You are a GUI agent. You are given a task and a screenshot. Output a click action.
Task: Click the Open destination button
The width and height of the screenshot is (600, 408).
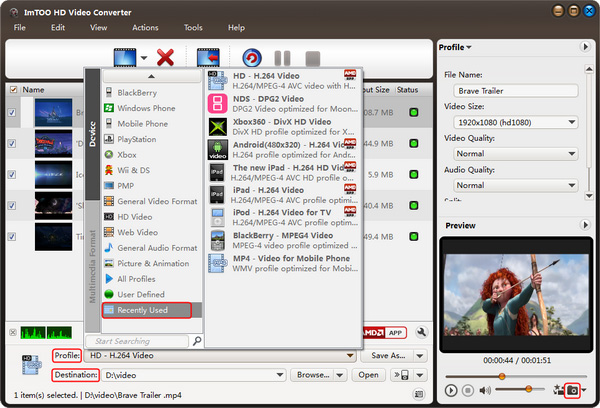click(368, 375)
